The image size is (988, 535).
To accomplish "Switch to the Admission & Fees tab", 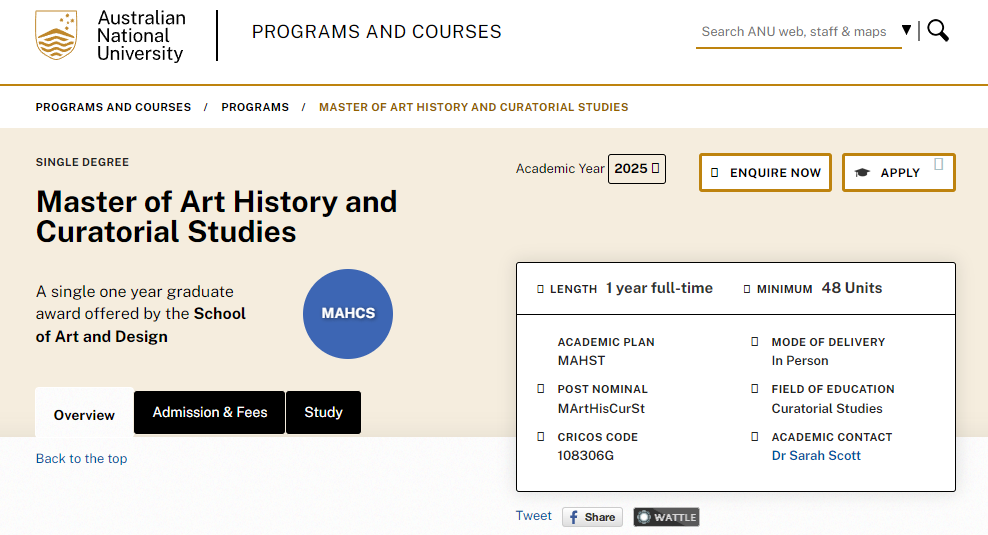I will click(x=210, y=412).
